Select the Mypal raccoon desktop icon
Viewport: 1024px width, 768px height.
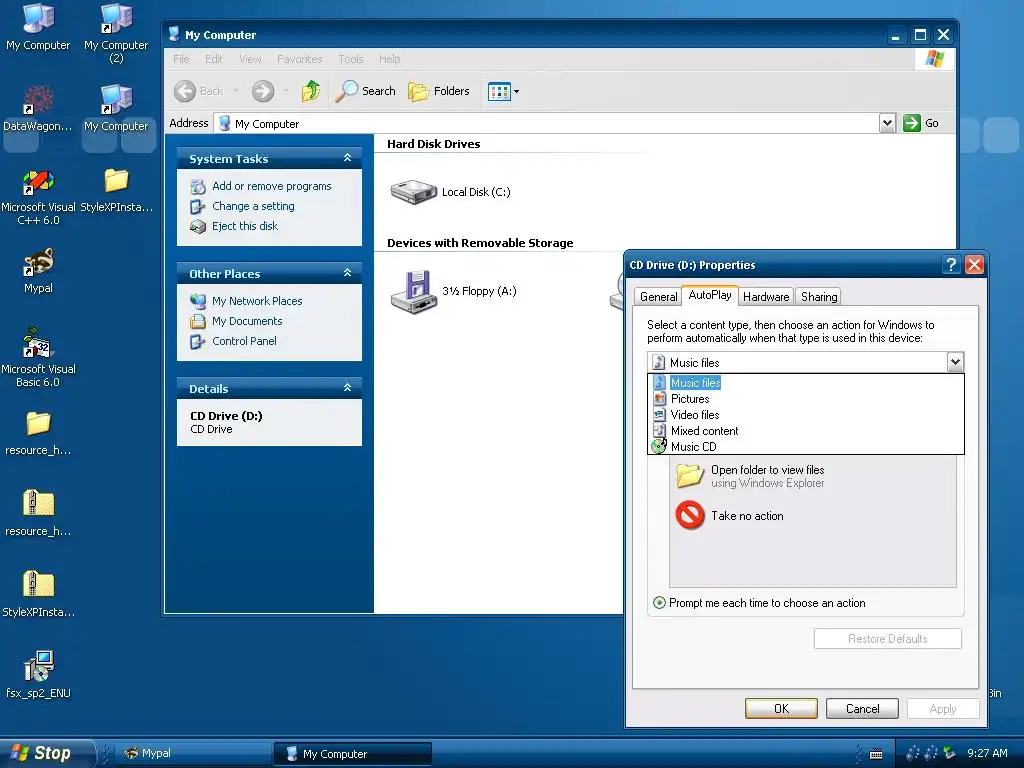pyautogui.click(x=39, y=271)
